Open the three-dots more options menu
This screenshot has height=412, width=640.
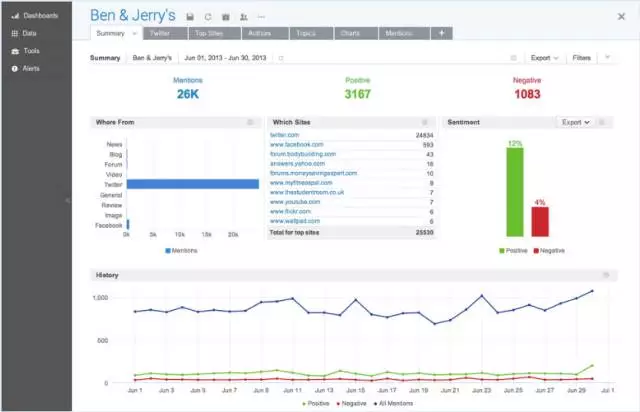click(x=261, y=17)
